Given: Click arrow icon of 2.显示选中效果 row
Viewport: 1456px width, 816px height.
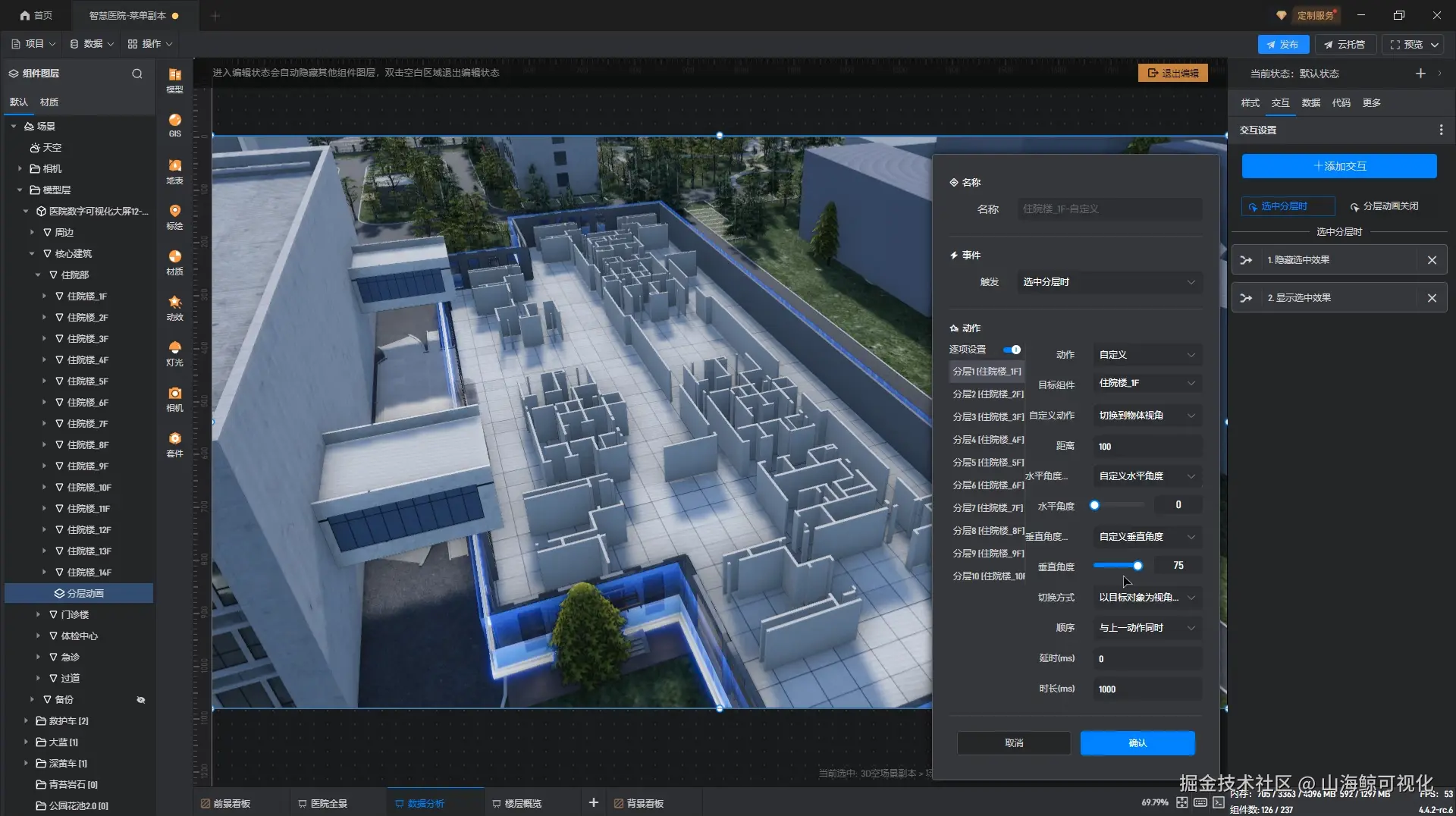Looking at the screenshot, I should coord(1246,298).
